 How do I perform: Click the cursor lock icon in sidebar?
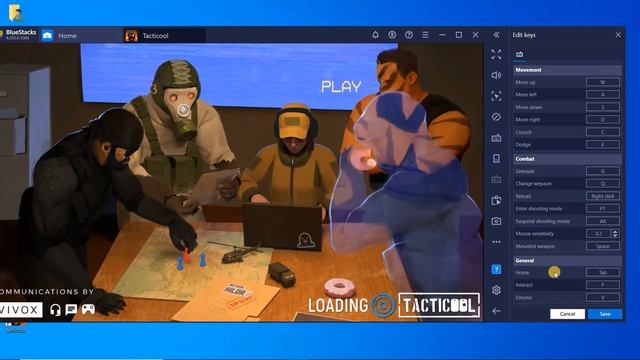(496, 96)
